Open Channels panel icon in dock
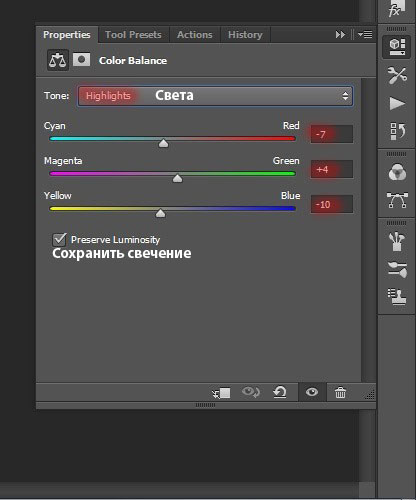Screen dimensions: 416x500 tap(397, 172)
